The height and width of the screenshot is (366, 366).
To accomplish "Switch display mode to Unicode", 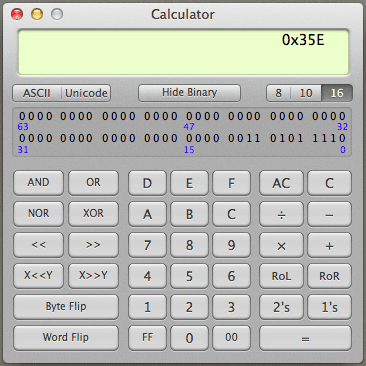I will (x=86, y=93).
